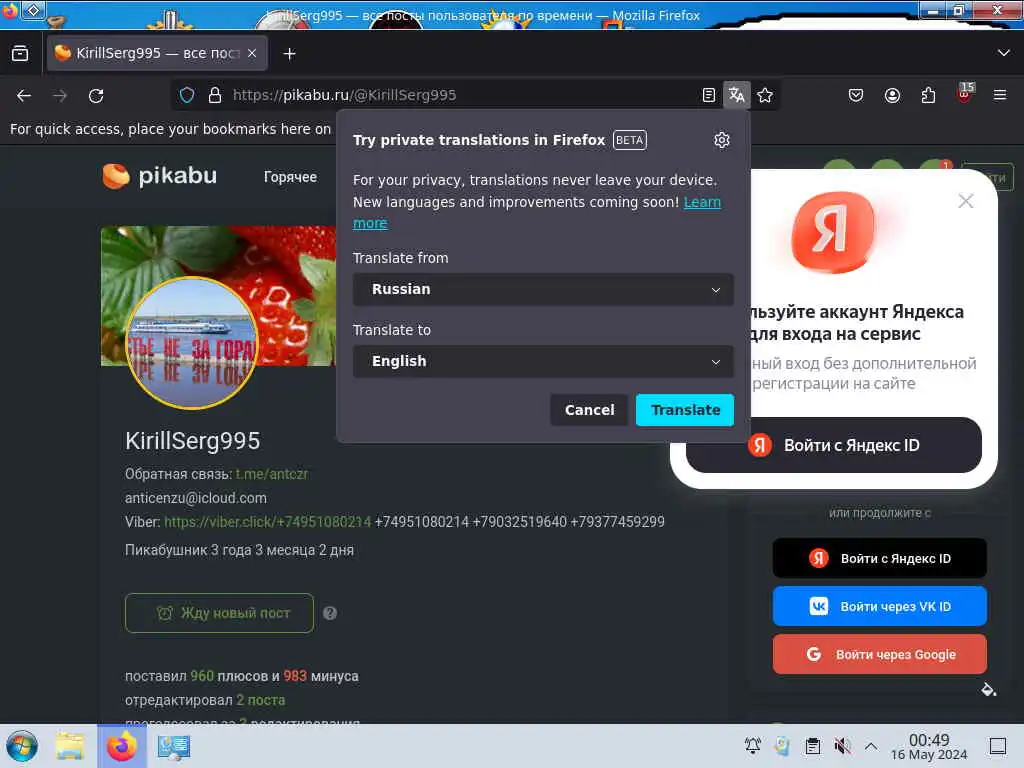Click the Cancel button in translation panel
This screenshot has width=1024, height=768.
point(589,410)
